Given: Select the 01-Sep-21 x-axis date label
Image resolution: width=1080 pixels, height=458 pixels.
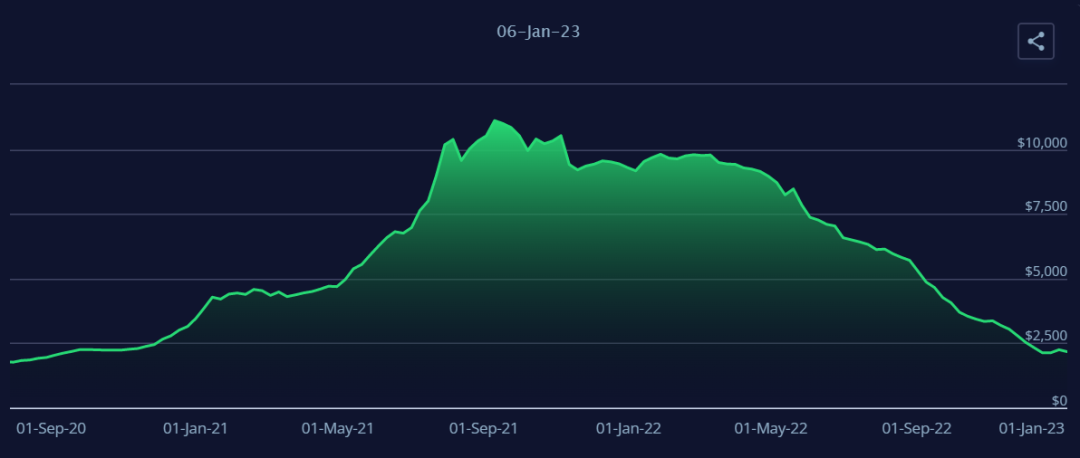Looking at the screenshot, I should (483, 428).
